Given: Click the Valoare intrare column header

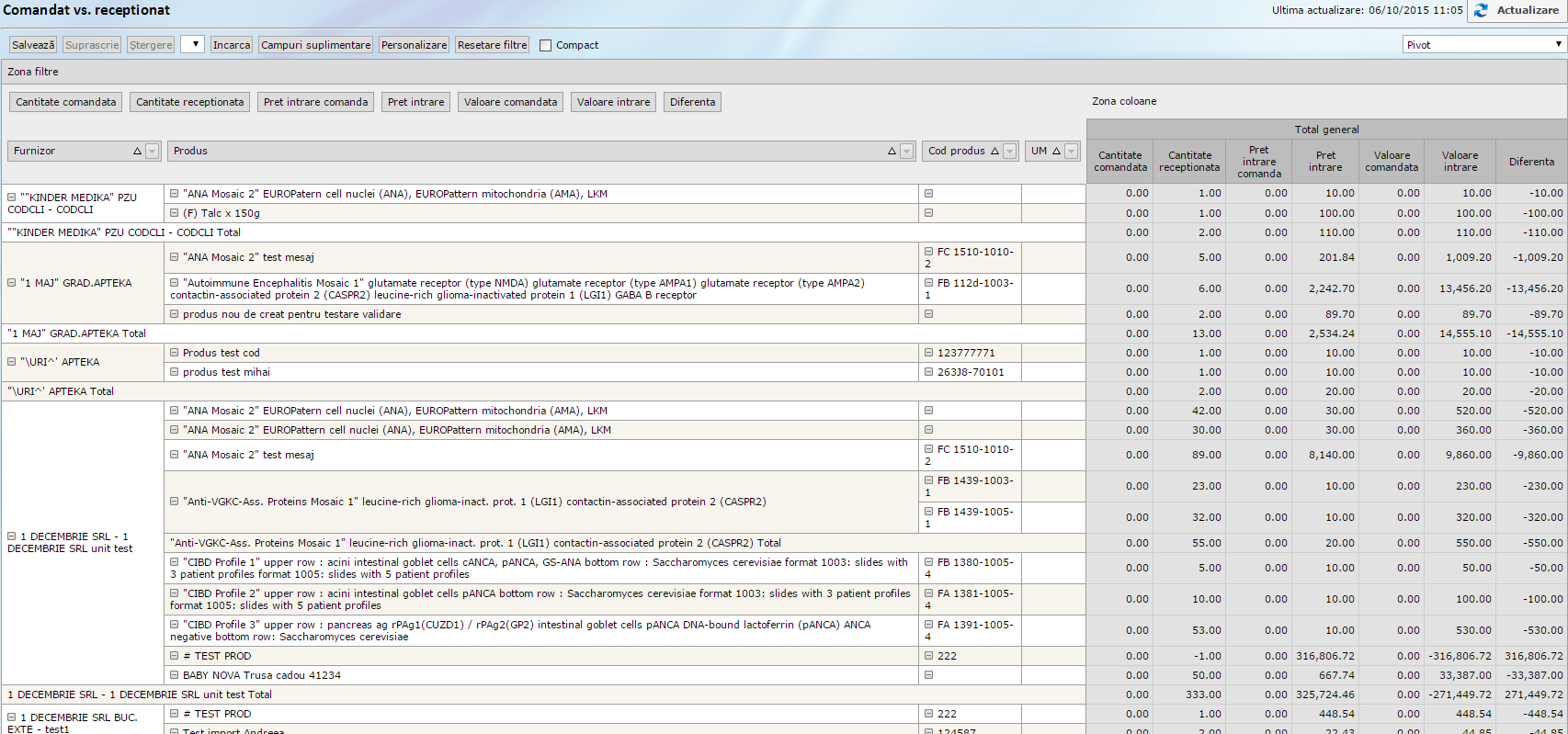Looking at the screenshot, I should coord(1460,162).
